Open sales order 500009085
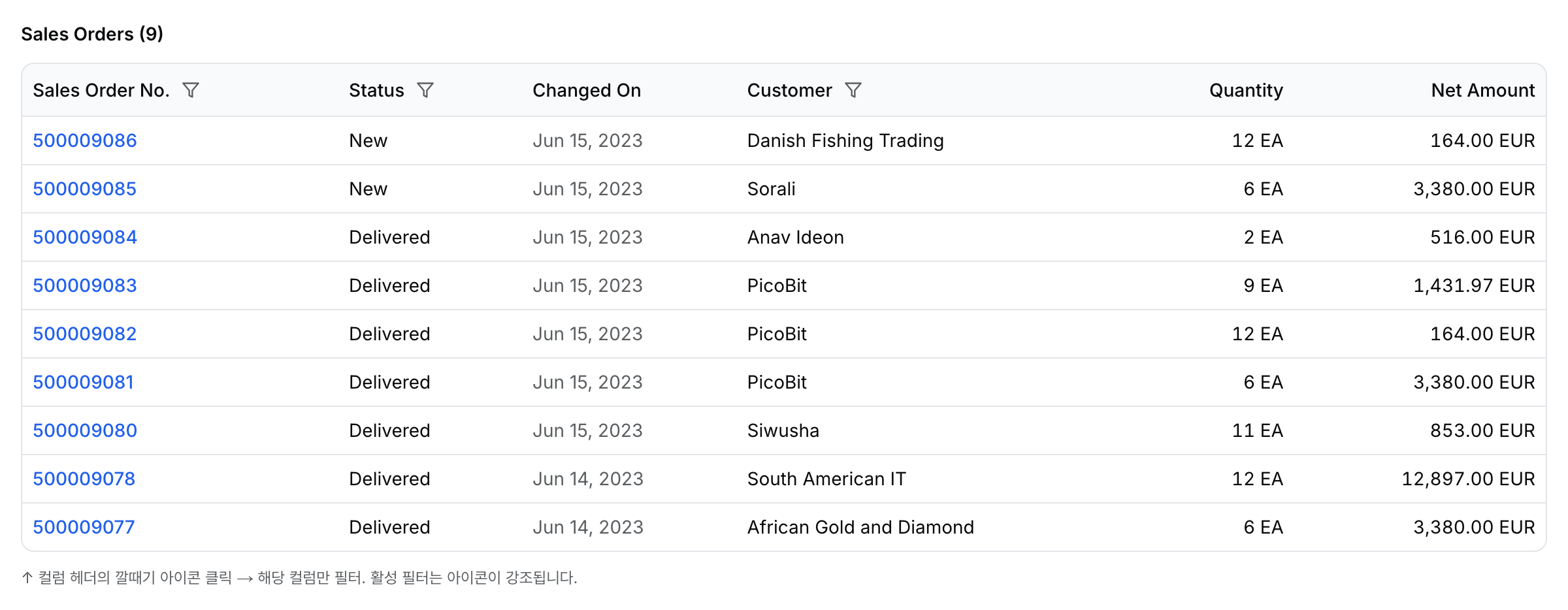 [x=85, y=189]
